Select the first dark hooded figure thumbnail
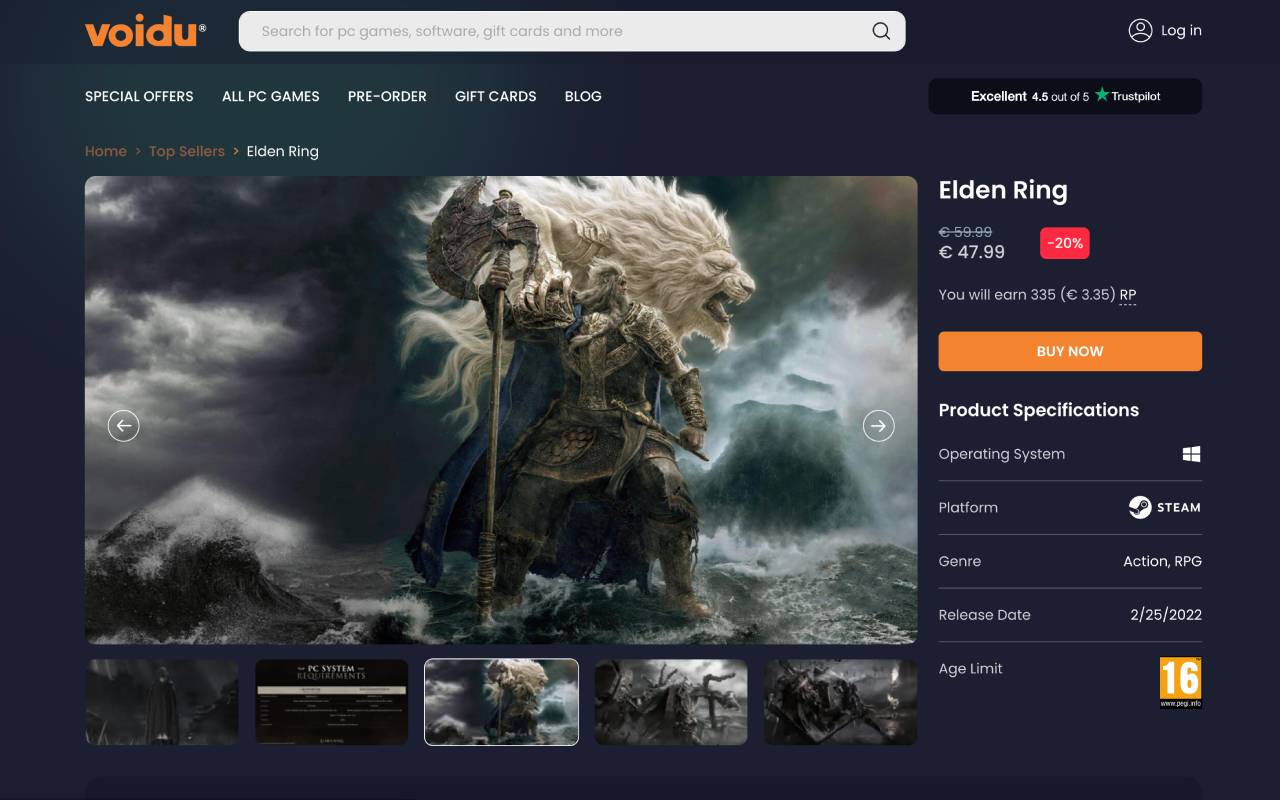1280x800 pixels. pos(162,702)
